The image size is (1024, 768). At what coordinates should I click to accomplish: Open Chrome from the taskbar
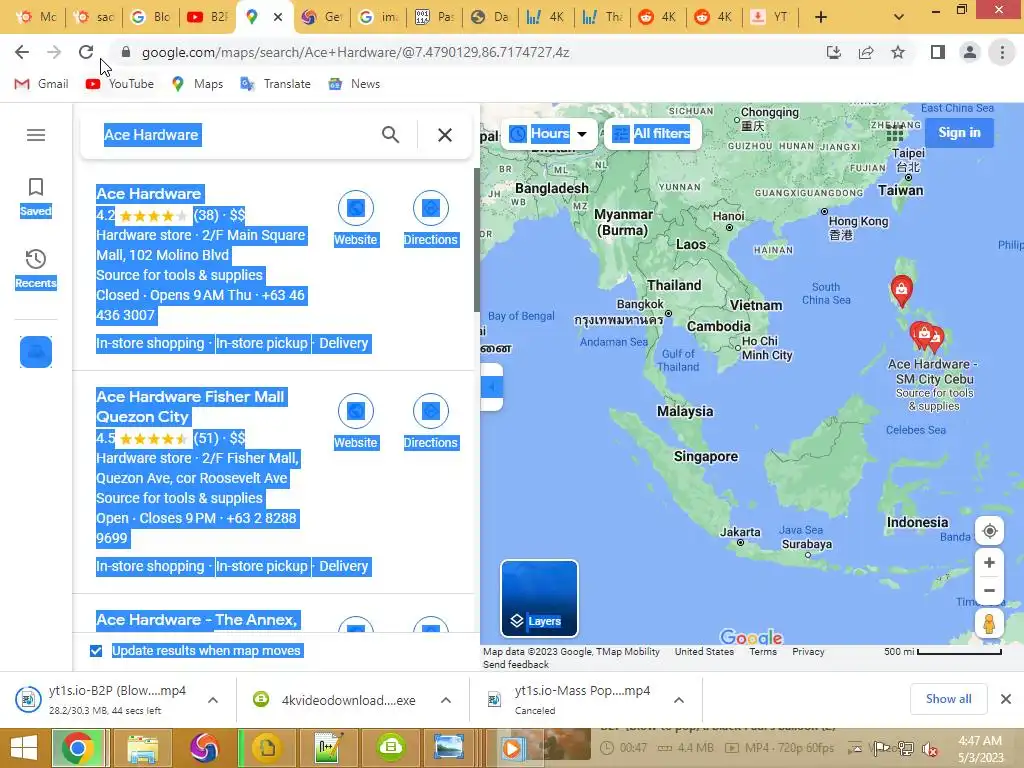(78, 748)
